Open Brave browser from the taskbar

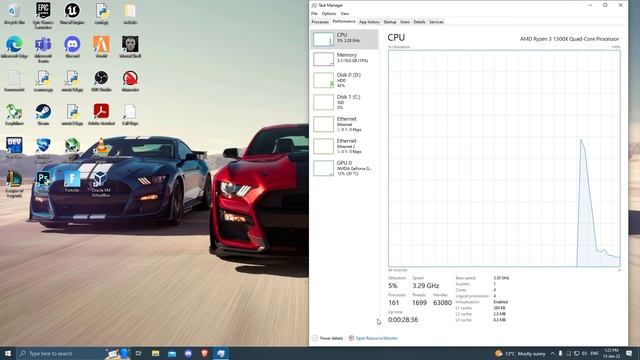tap(204, 353)
